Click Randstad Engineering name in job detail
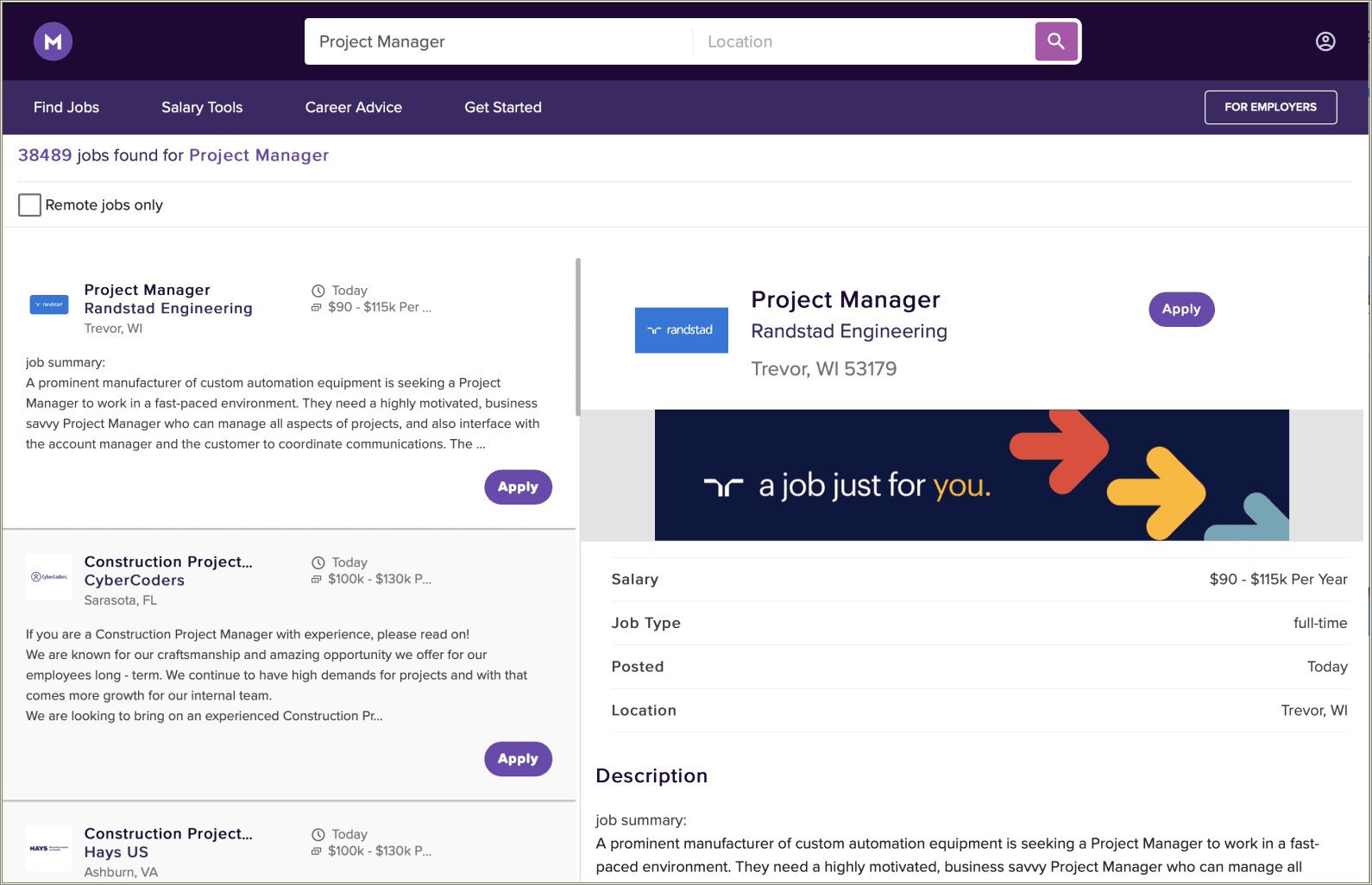Image resolution: width=1372 pixels, height=885 pixels. click(849, 331)
